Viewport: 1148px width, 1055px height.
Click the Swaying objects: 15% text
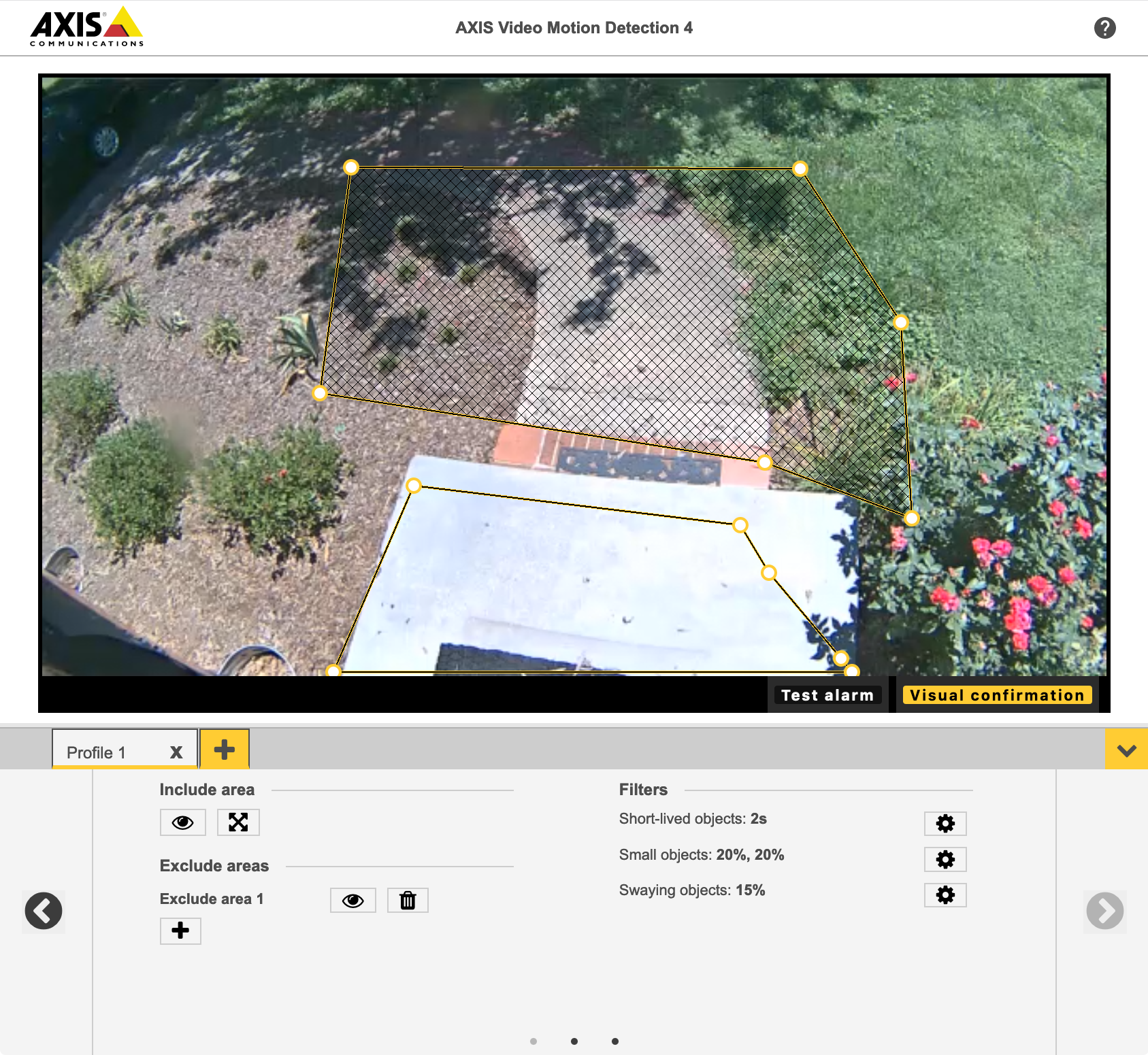pos(692,890)
